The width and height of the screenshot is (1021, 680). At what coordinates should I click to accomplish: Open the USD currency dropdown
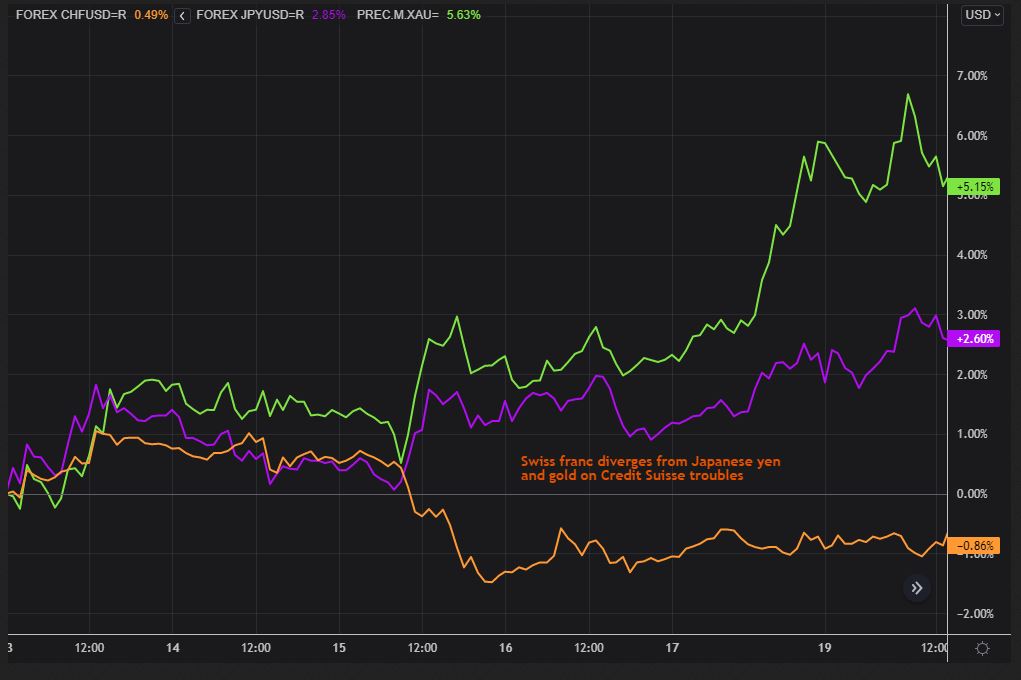(981, 15)
